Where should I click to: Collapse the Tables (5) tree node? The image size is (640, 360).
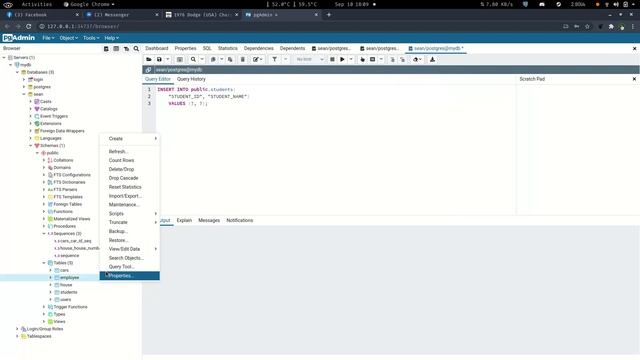pos(44,263)
